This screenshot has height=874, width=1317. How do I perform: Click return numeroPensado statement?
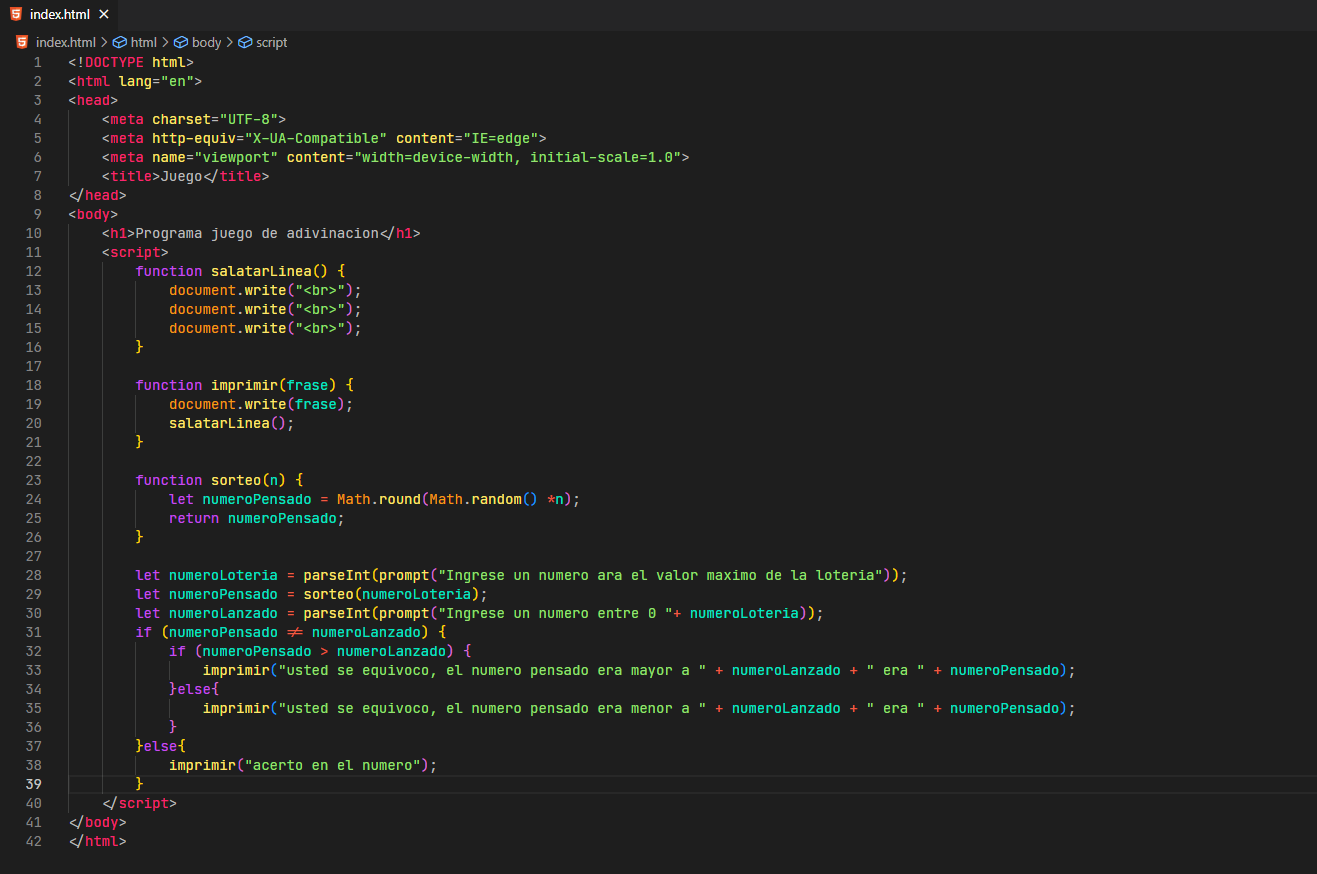pyautogui.click(x=257, y=518)
